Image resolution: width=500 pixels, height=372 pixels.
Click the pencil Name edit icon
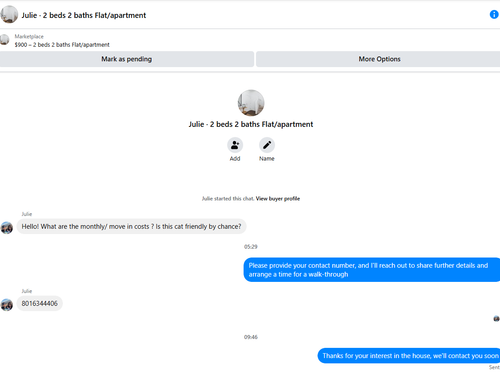pyautogui.click(x=267, y=145)
